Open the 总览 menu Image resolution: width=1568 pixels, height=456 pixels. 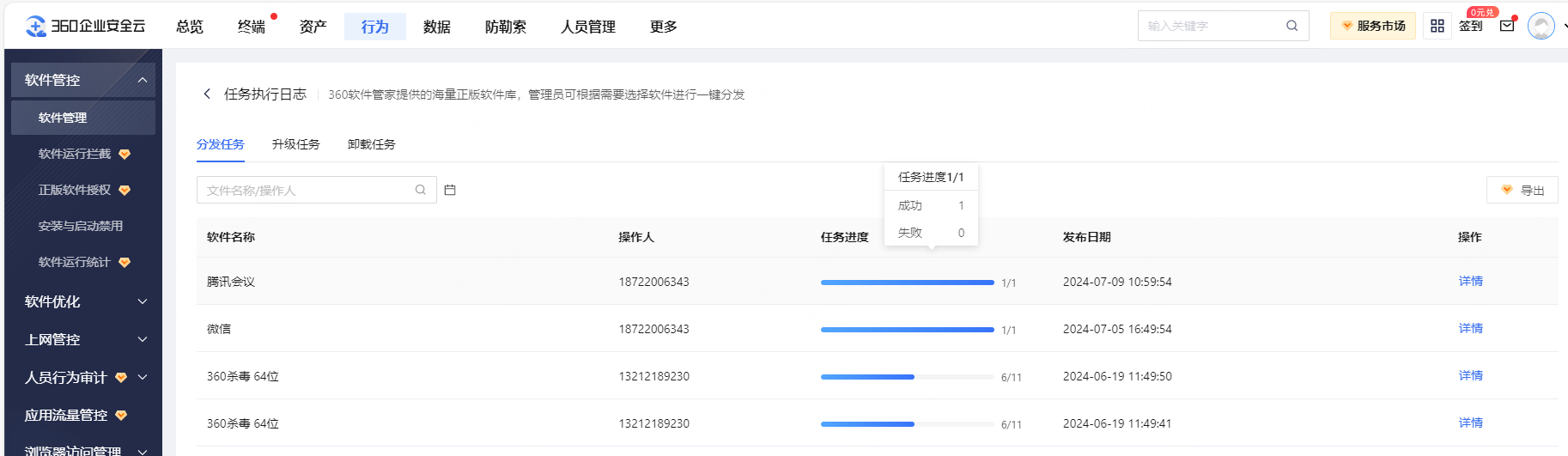click(190, 27)
